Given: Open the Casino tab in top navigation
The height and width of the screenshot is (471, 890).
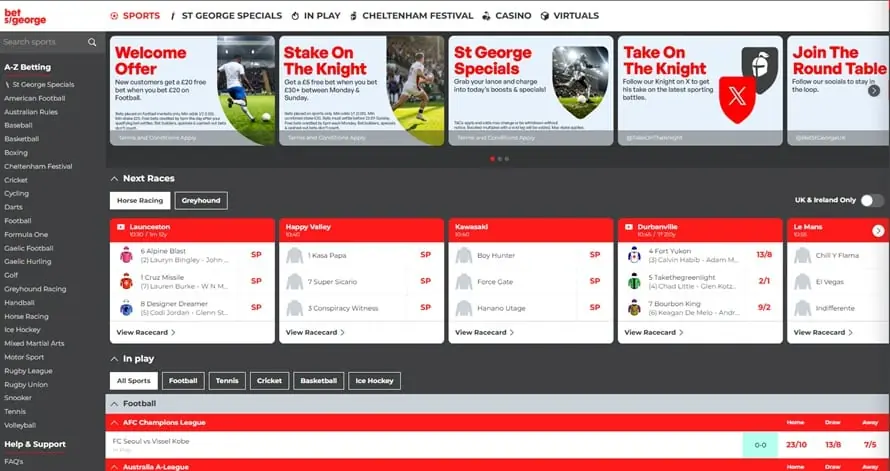Looking at the screenshot, I should (x=507, y=16).
